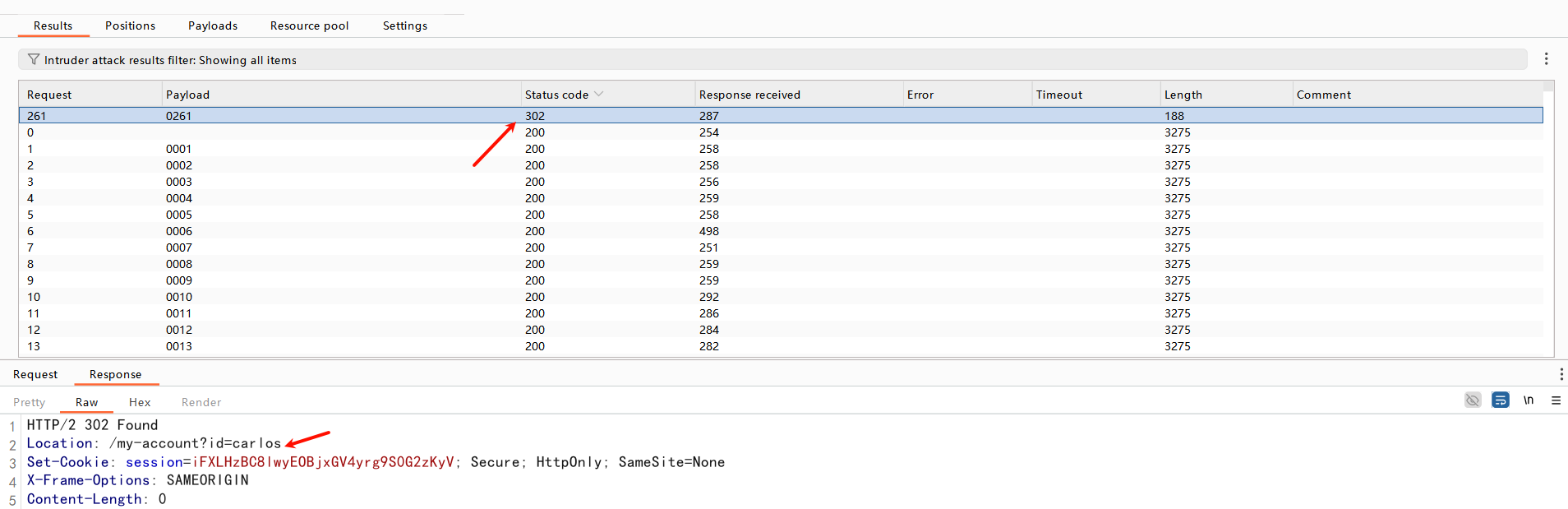Open the Payloads tab

(x=212, y=25)
